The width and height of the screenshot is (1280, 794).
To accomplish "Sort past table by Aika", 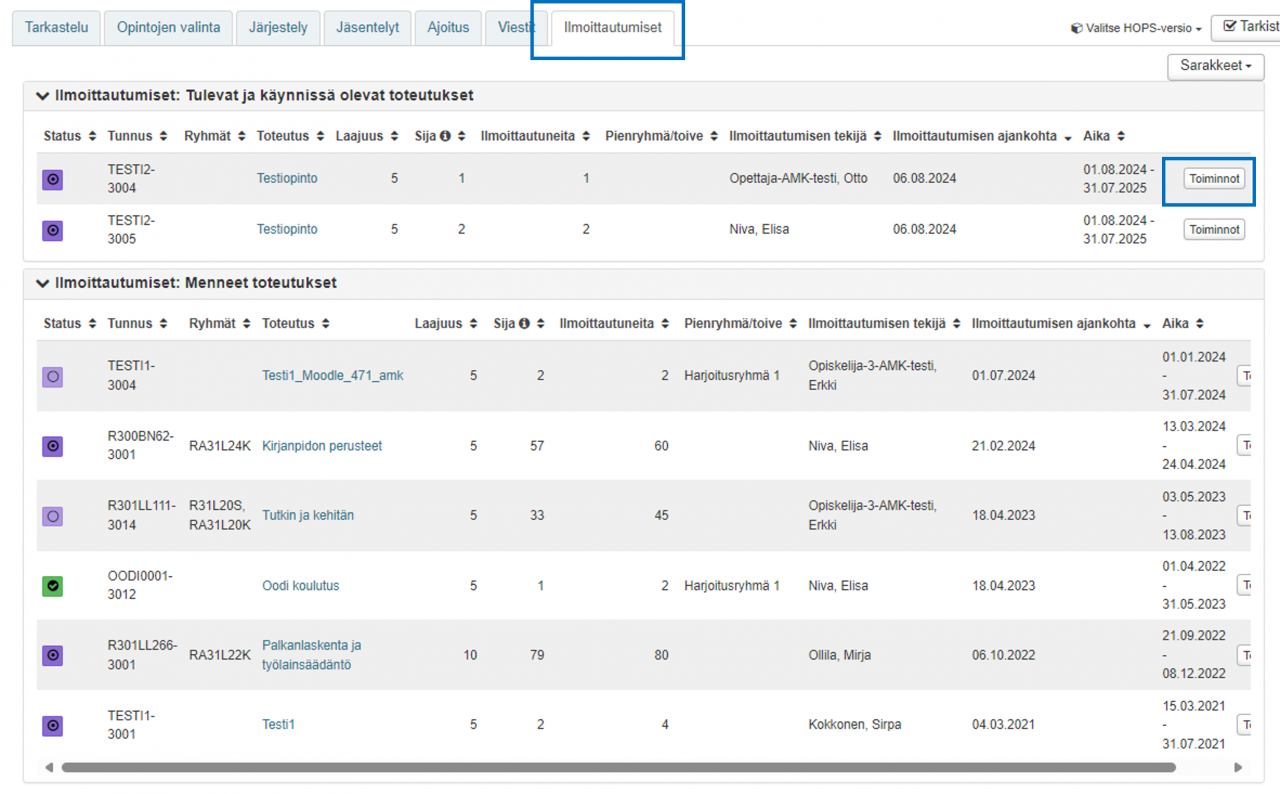I will [1183, 324].
